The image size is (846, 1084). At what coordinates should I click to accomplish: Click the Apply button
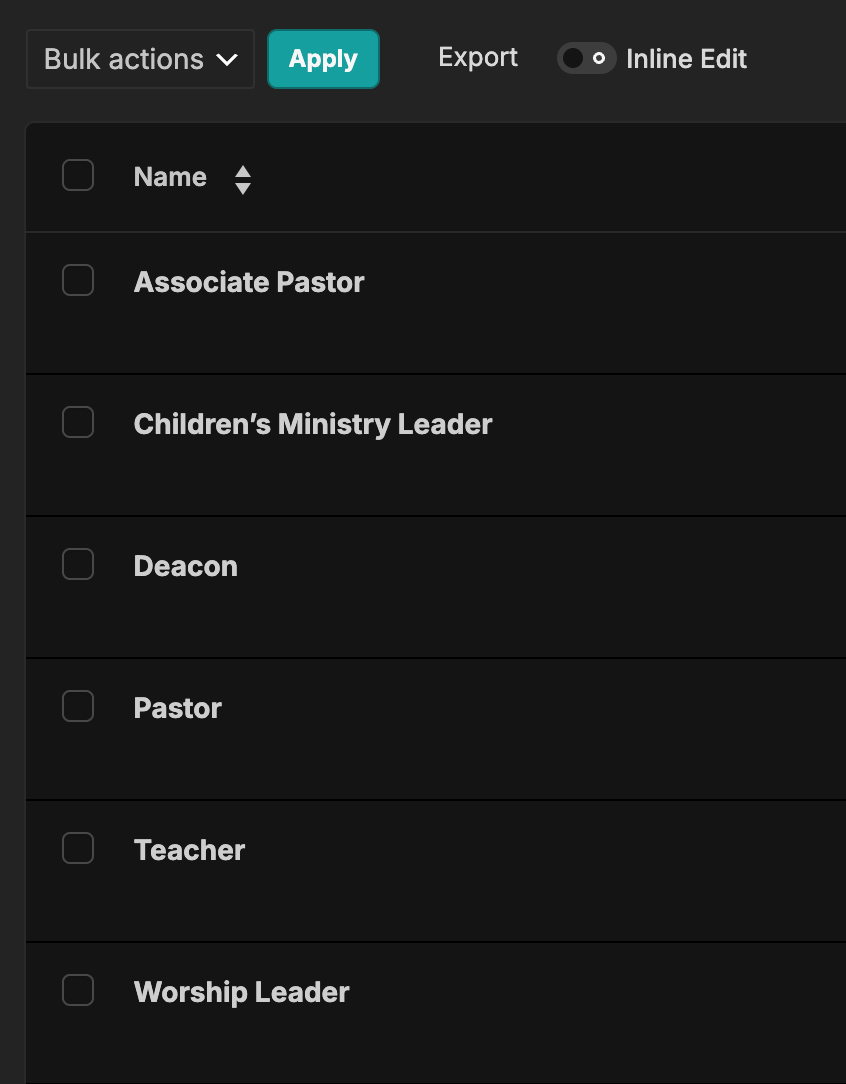323,59
